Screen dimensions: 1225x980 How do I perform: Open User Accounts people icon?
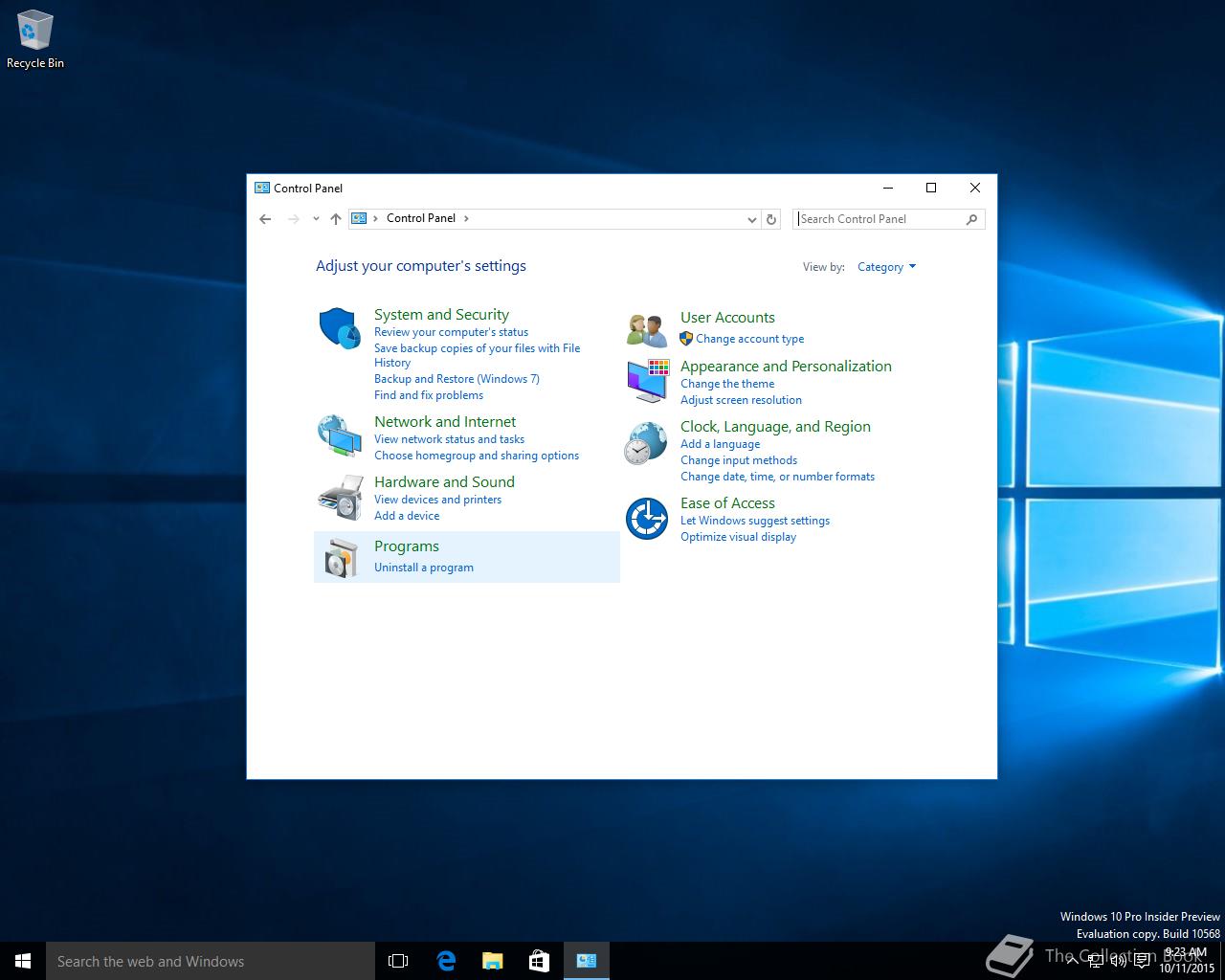click(x=646, y=330)
